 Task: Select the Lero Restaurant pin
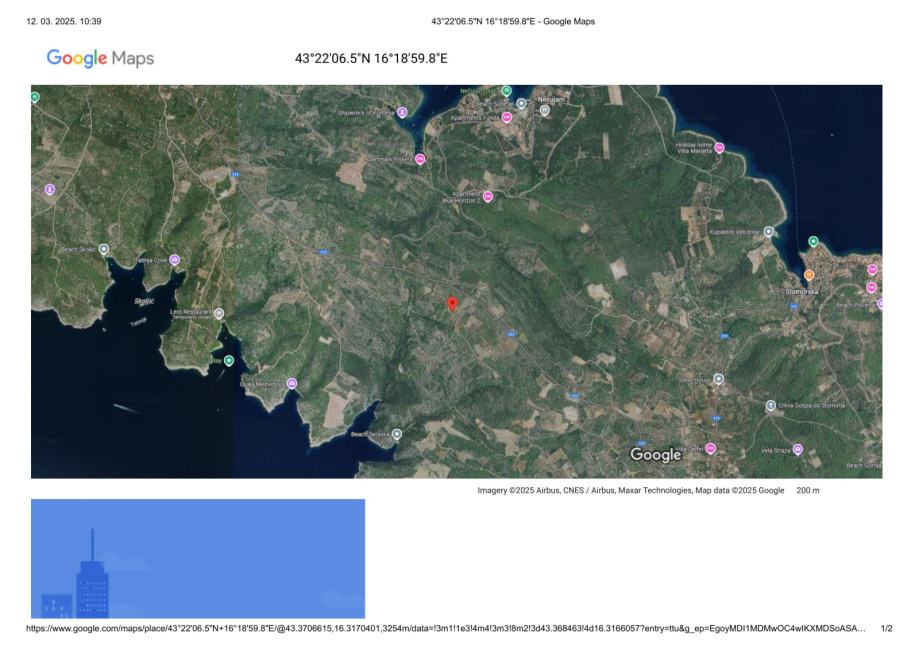click(219, 313)
